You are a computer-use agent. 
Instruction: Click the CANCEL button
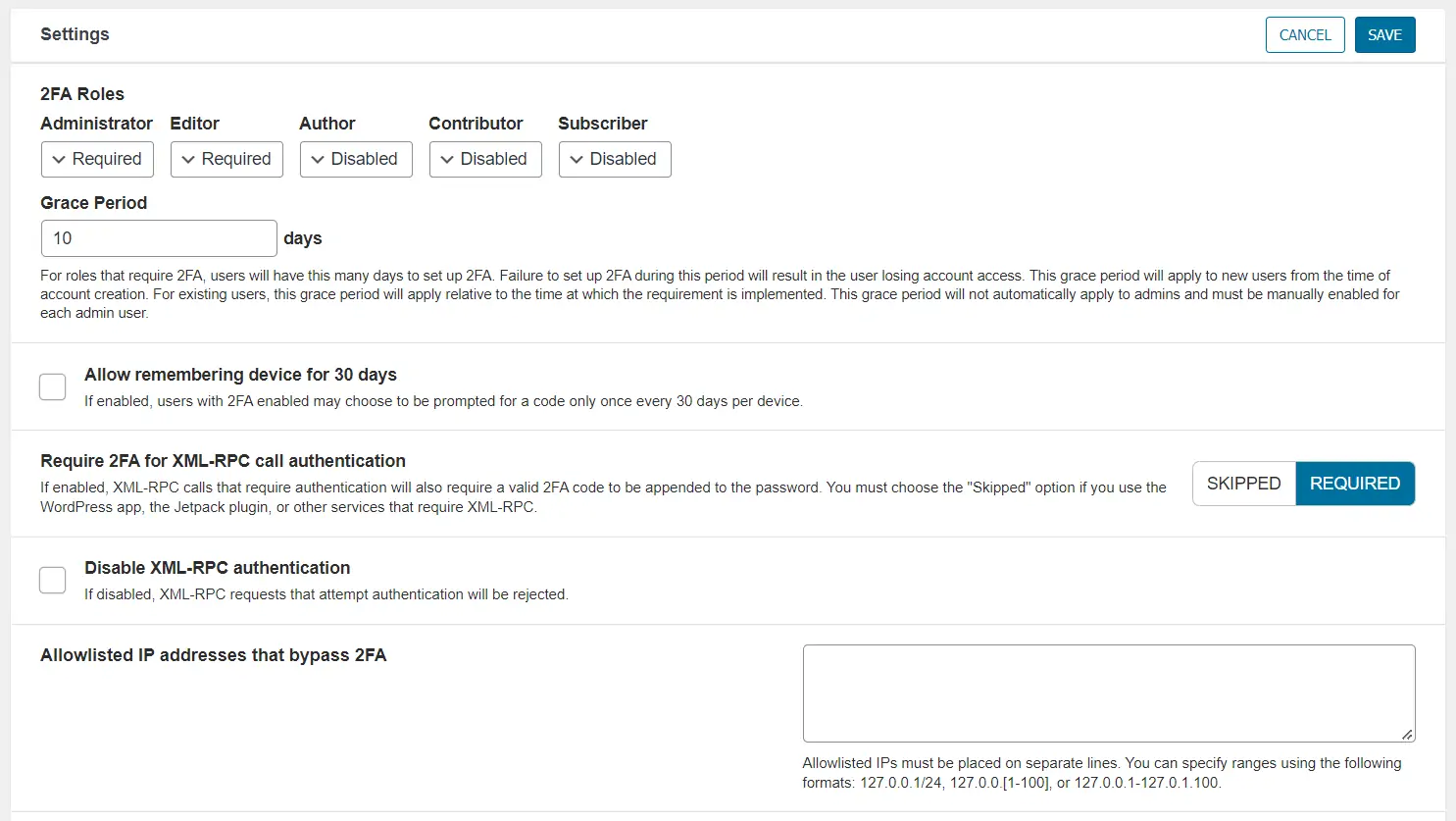[x=1304, y=35]
